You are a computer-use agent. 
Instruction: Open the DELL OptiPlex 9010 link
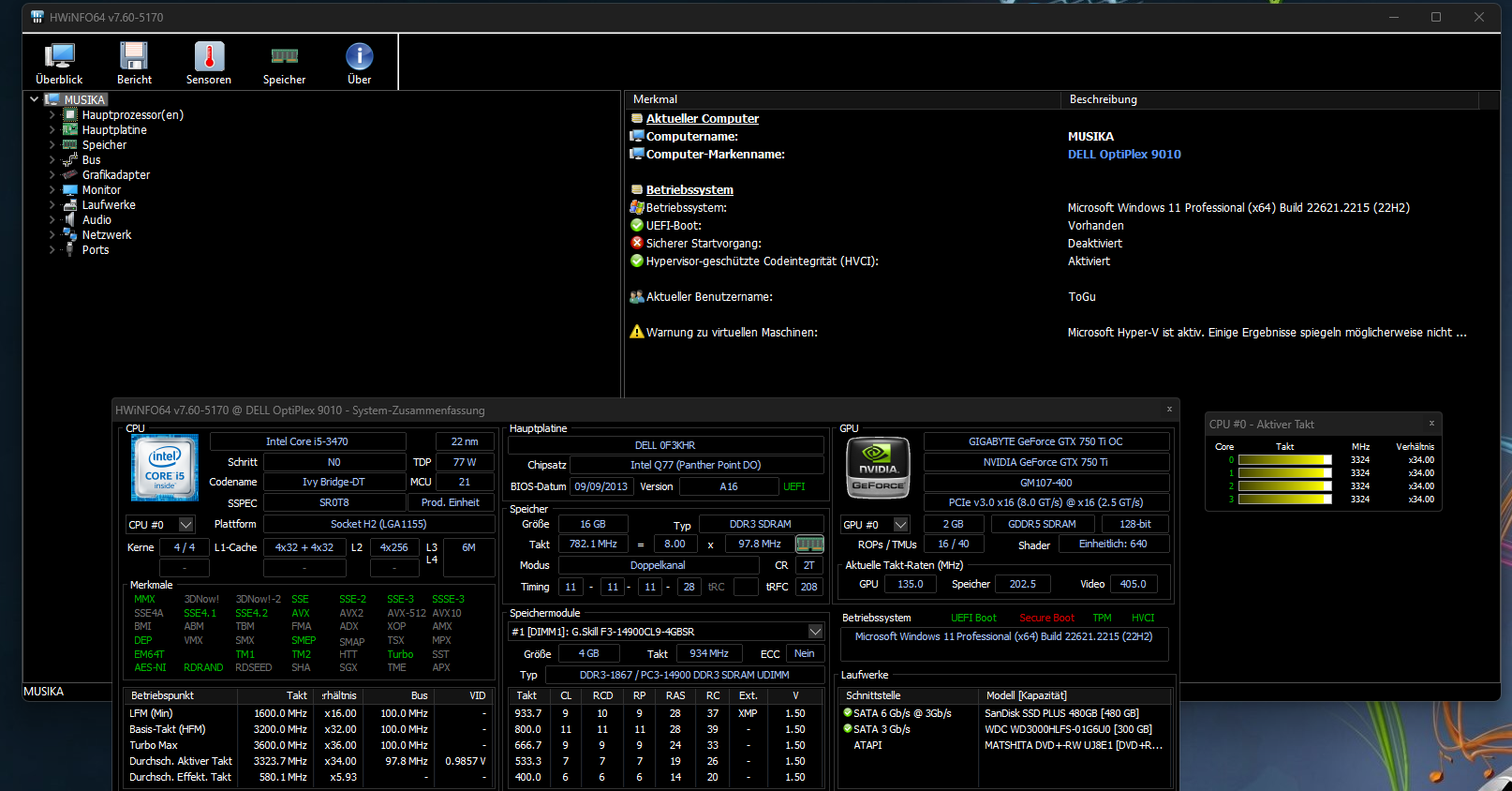[x=1124, y=154]
